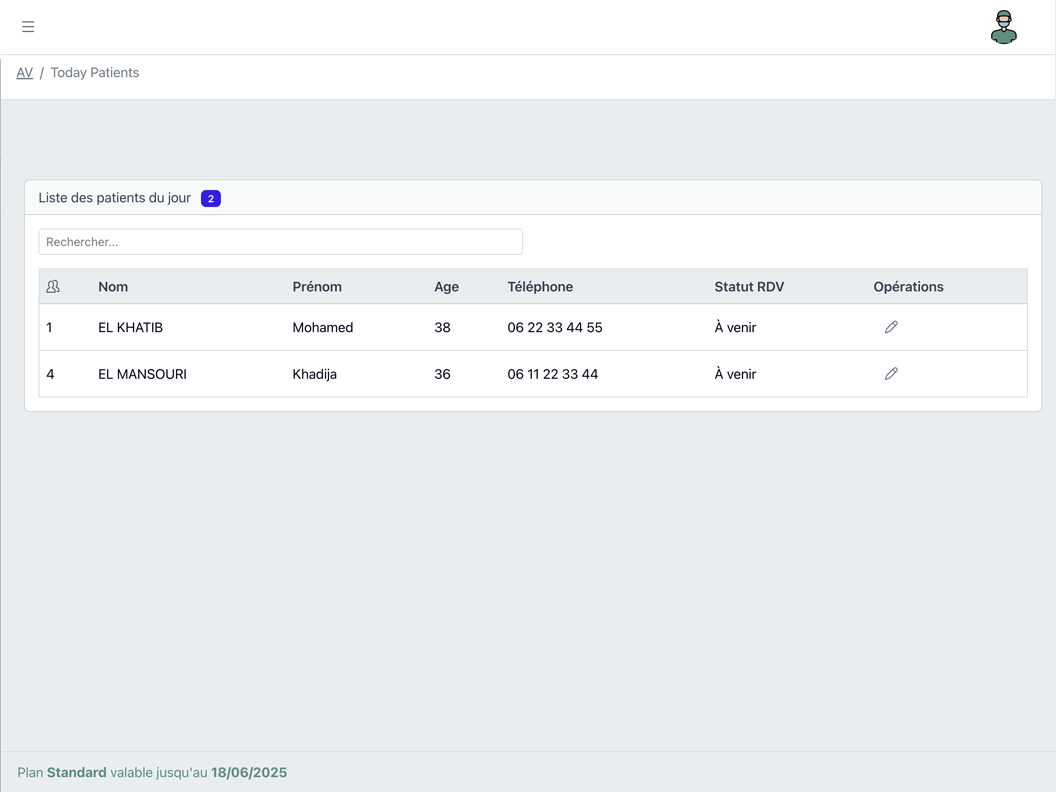1056x792 pixels.
Task: Click the Statut RDV column header
Action: (x=749, y=287)
